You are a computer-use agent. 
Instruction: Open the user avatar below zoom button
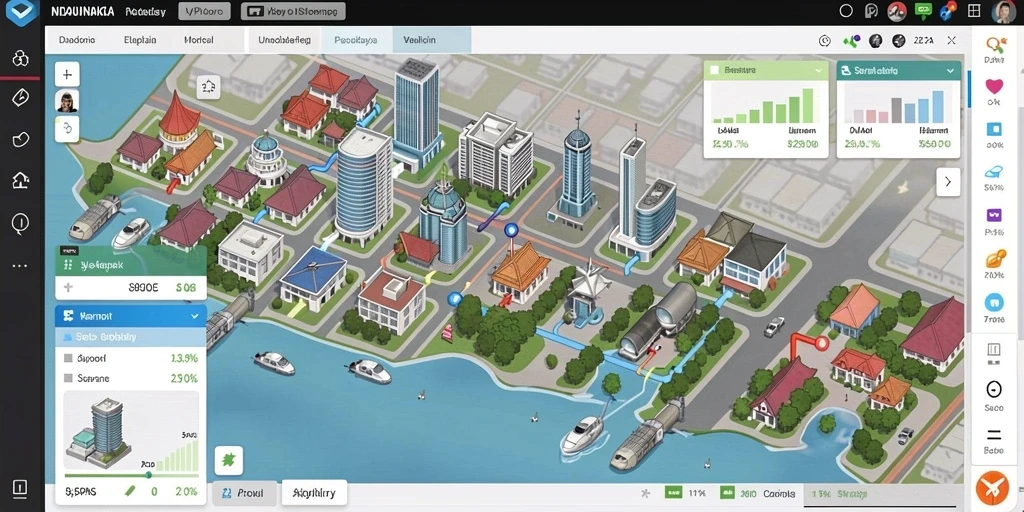coord(67,101)
